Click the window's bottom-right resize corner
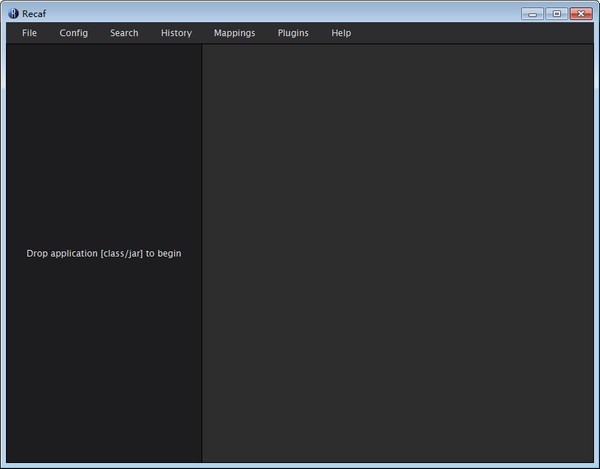The image size is (600, 469). 597,466
